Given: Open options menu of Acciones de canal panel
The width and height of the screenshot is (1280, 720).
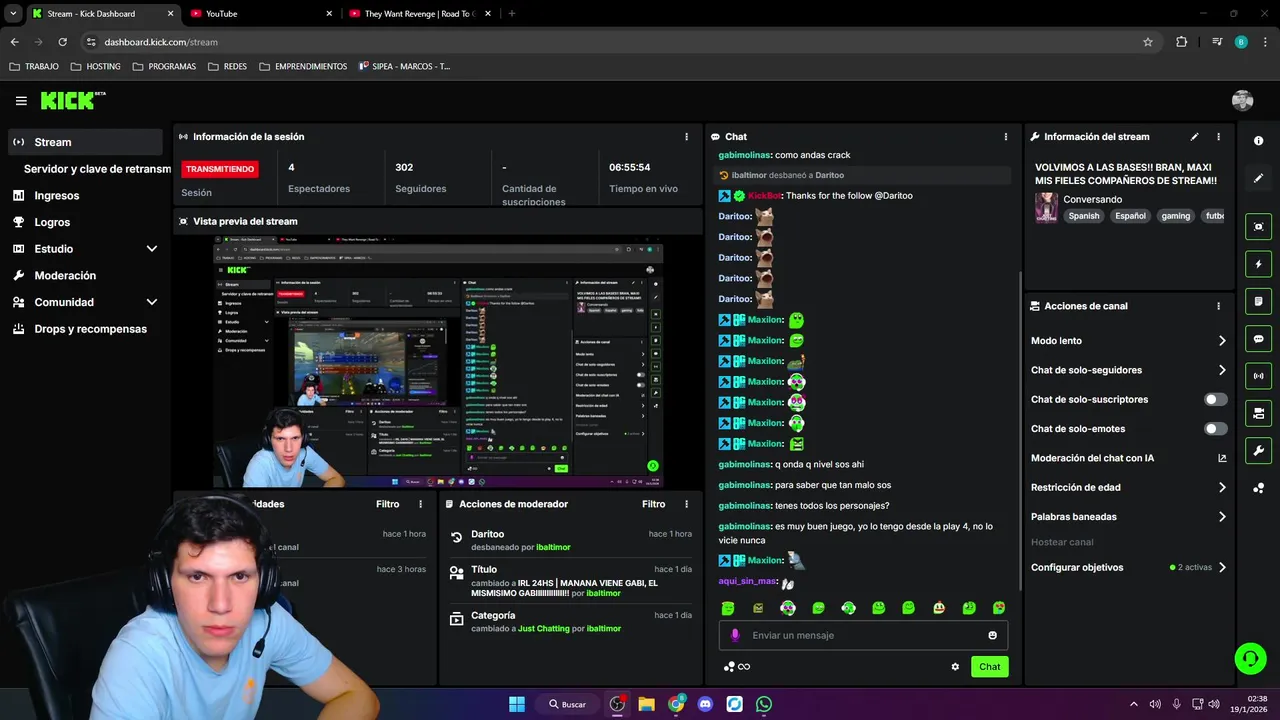Looking at the screenshot, I should click(1218, 306).
